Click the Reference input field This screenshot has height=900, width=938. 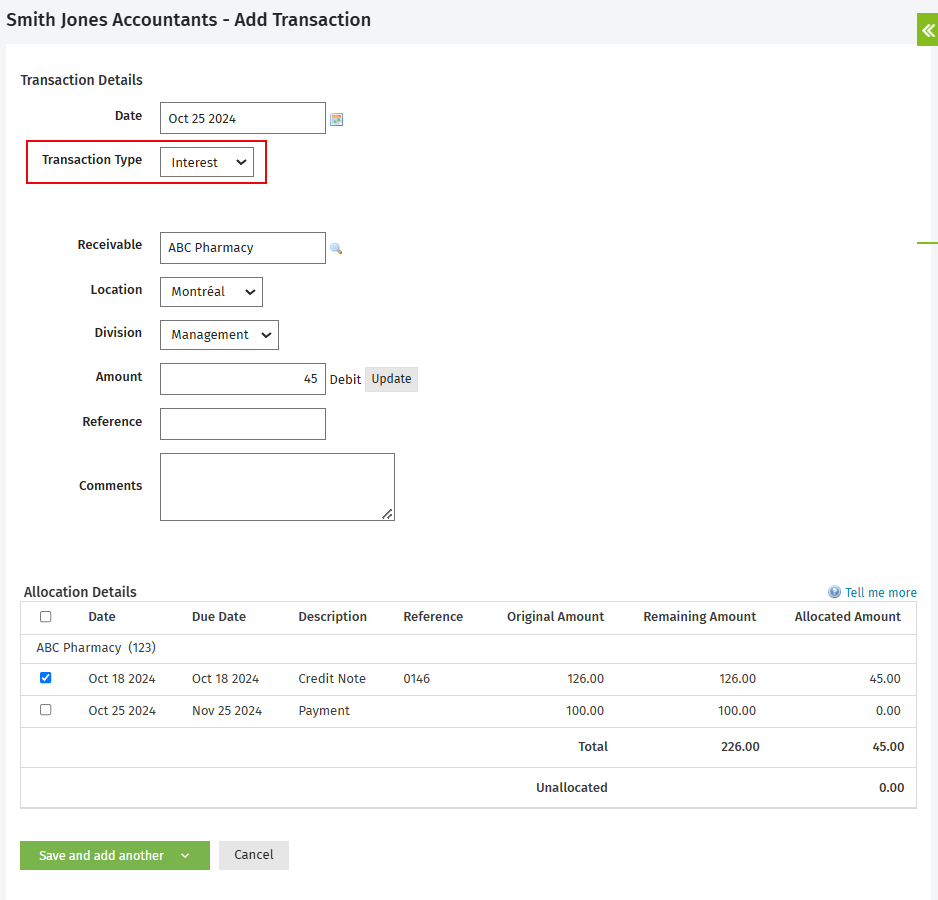[x=243, y=424]
